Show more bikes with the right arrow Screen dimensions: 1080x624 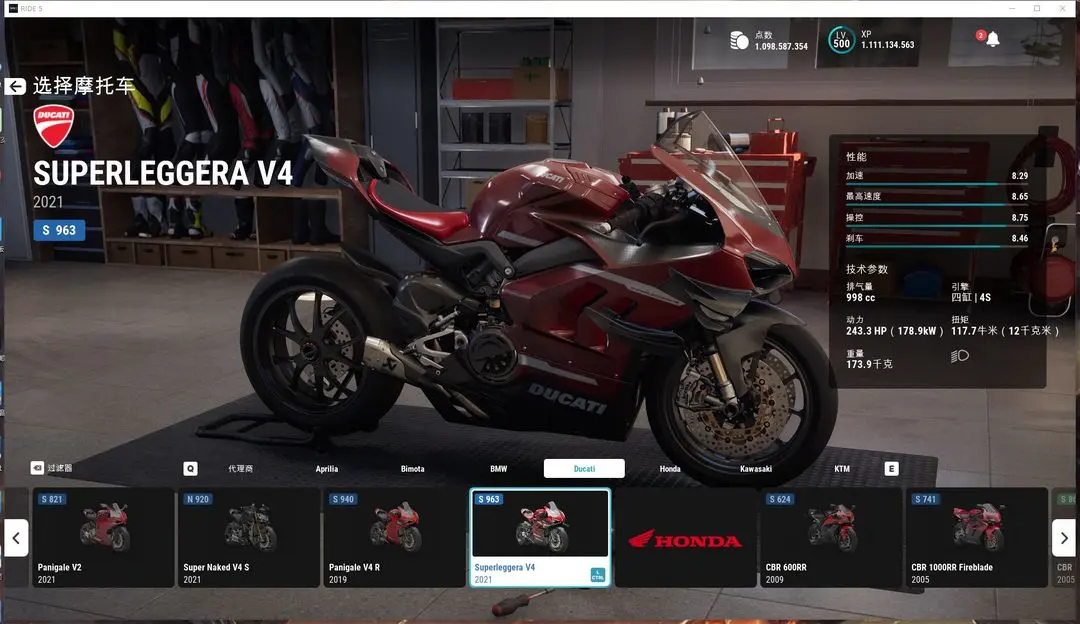click(x=1063, y=538)
